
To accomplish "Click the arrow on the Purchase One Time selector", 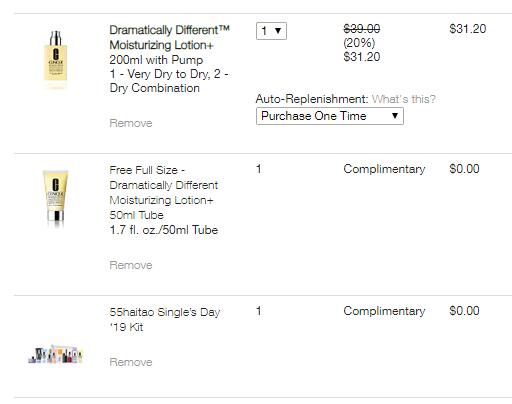I will tap(395, 116).
